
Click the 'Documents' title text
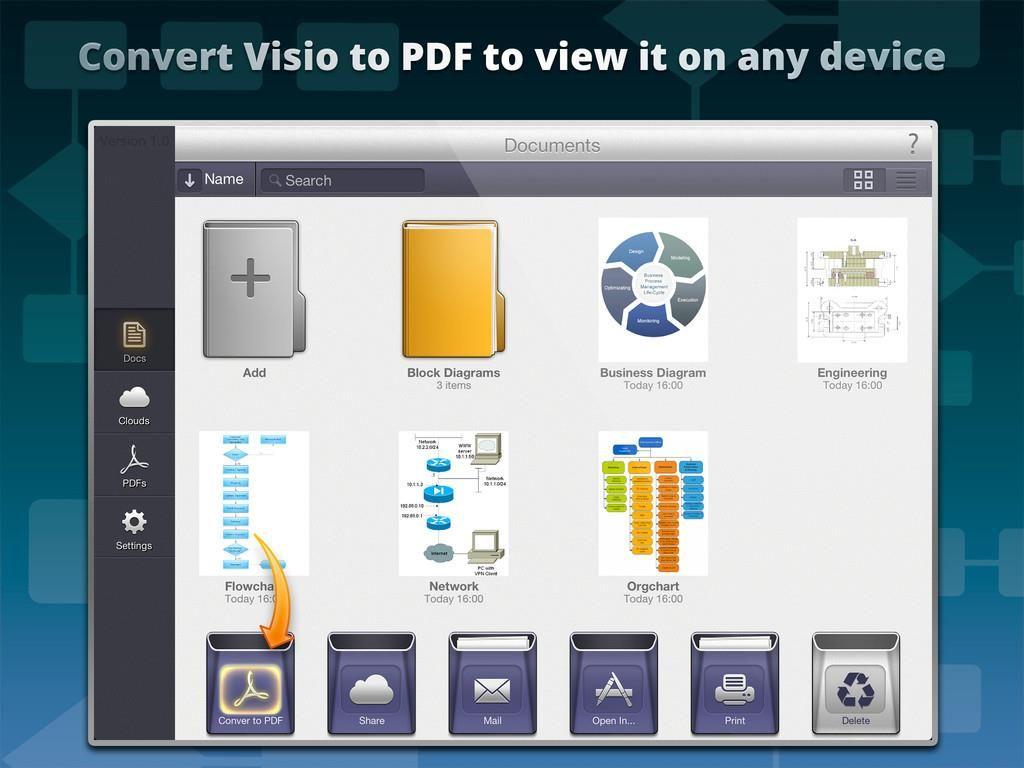(552, 145)
